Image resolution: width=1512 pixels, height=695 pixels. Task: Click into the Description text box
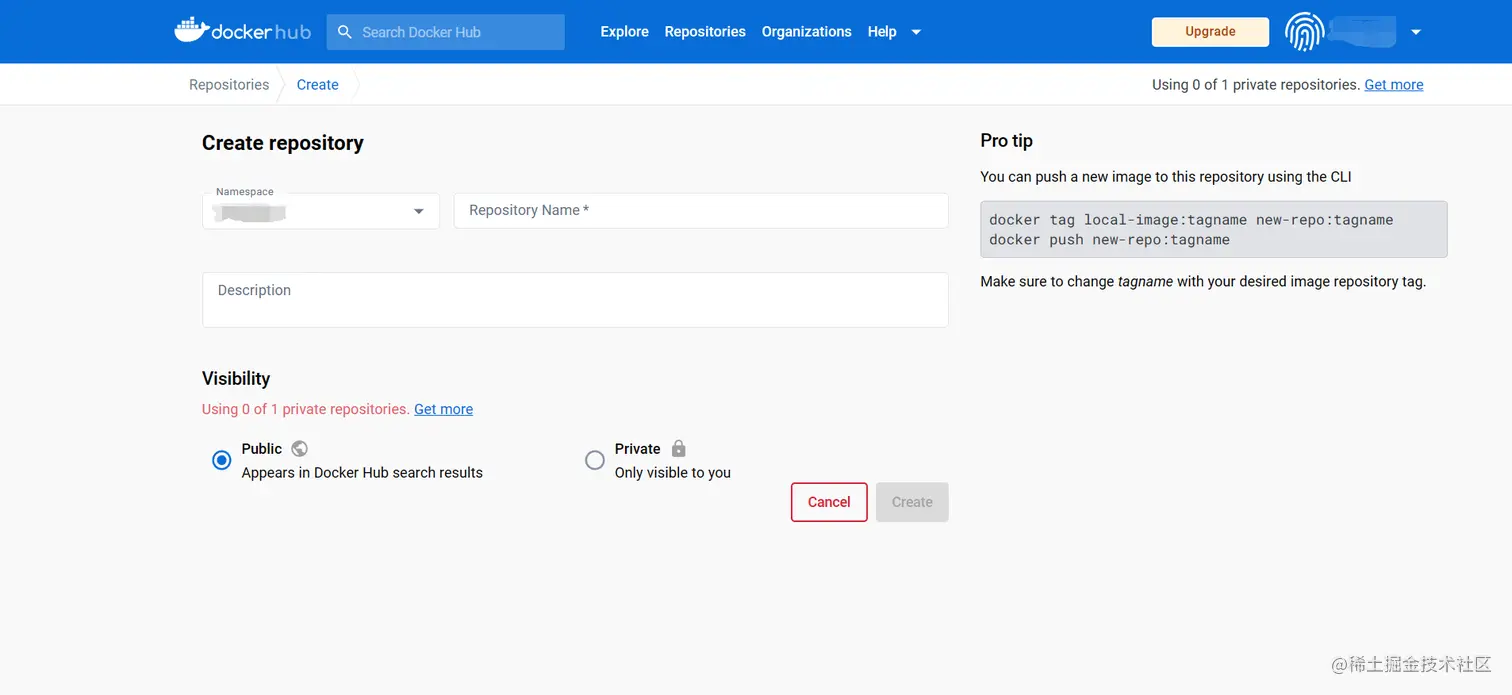pyautogui.click(x=575, y=299)
